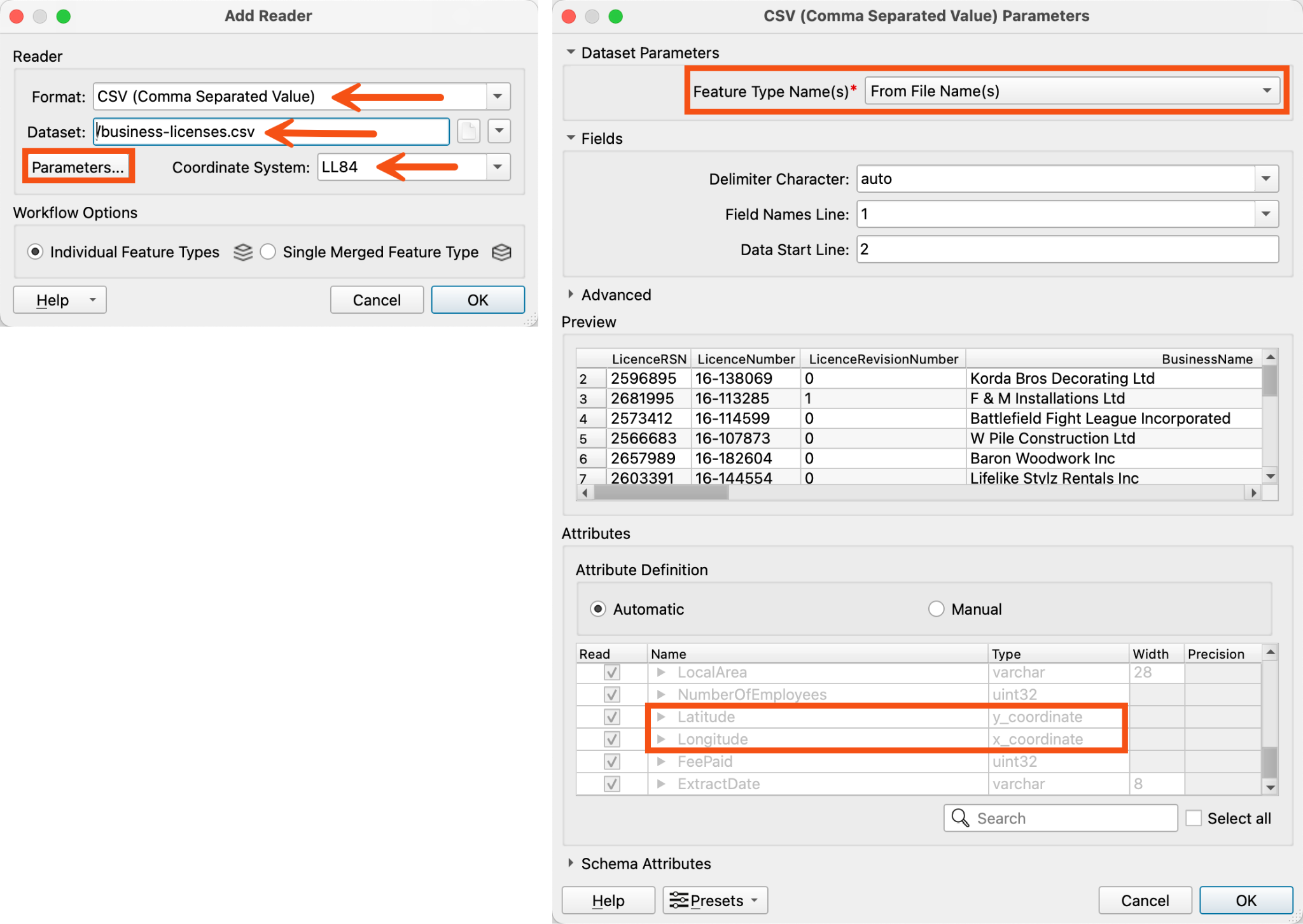
Task: Toggle Read checkbox for NumberOfEmployees
Action: click(612, 694)
